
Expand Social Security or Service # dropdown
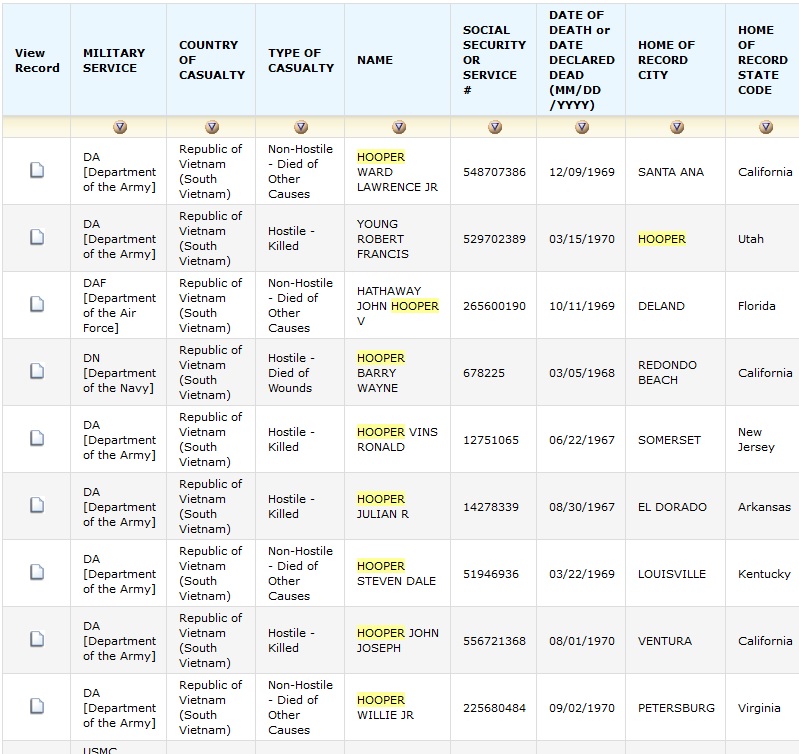pyautogui.click(x=495, y=128)
